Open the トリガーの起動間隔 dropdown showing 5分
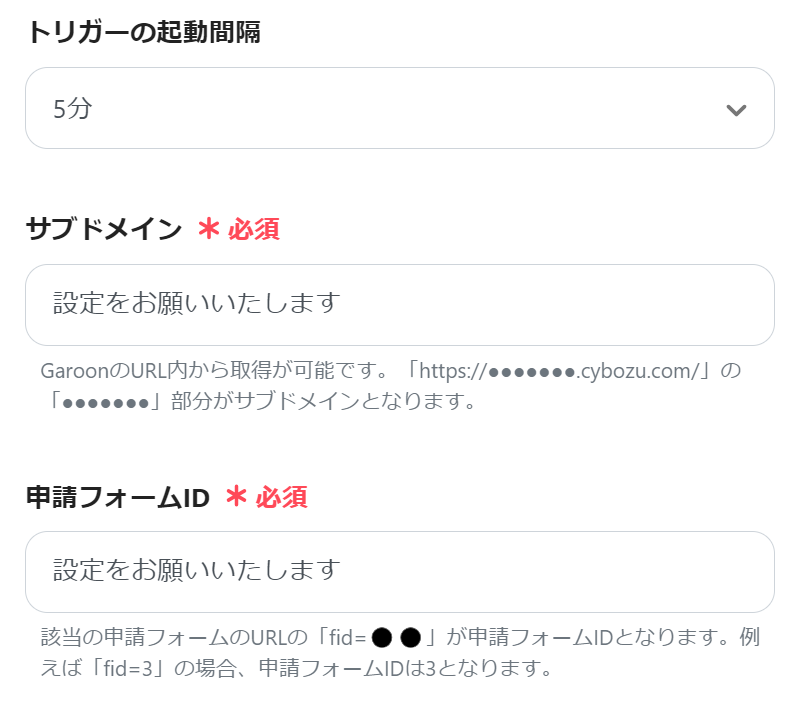 [400, 108]
